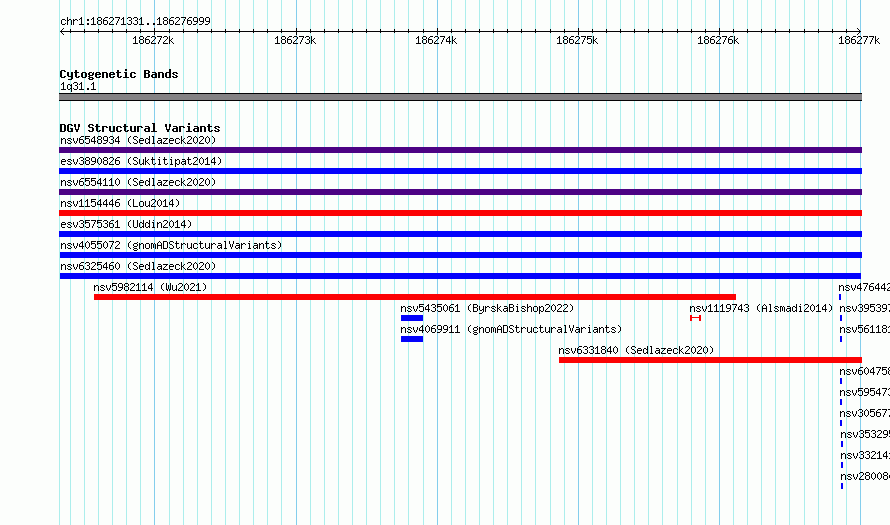Select the blue bar under nsv6325460
The image size is (890, 525).
click(x=460, y=276)
